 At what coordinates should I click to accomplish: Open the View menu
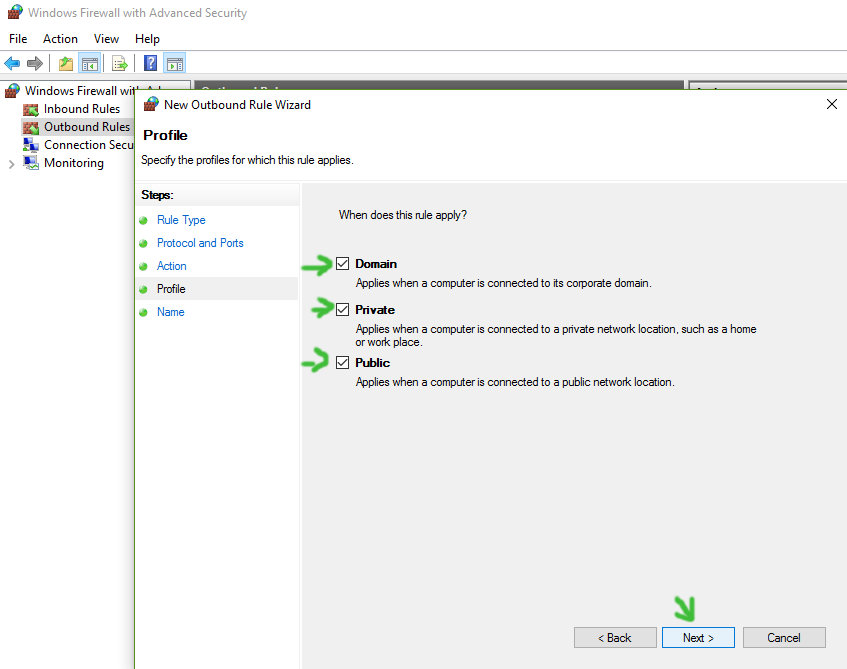106,39
